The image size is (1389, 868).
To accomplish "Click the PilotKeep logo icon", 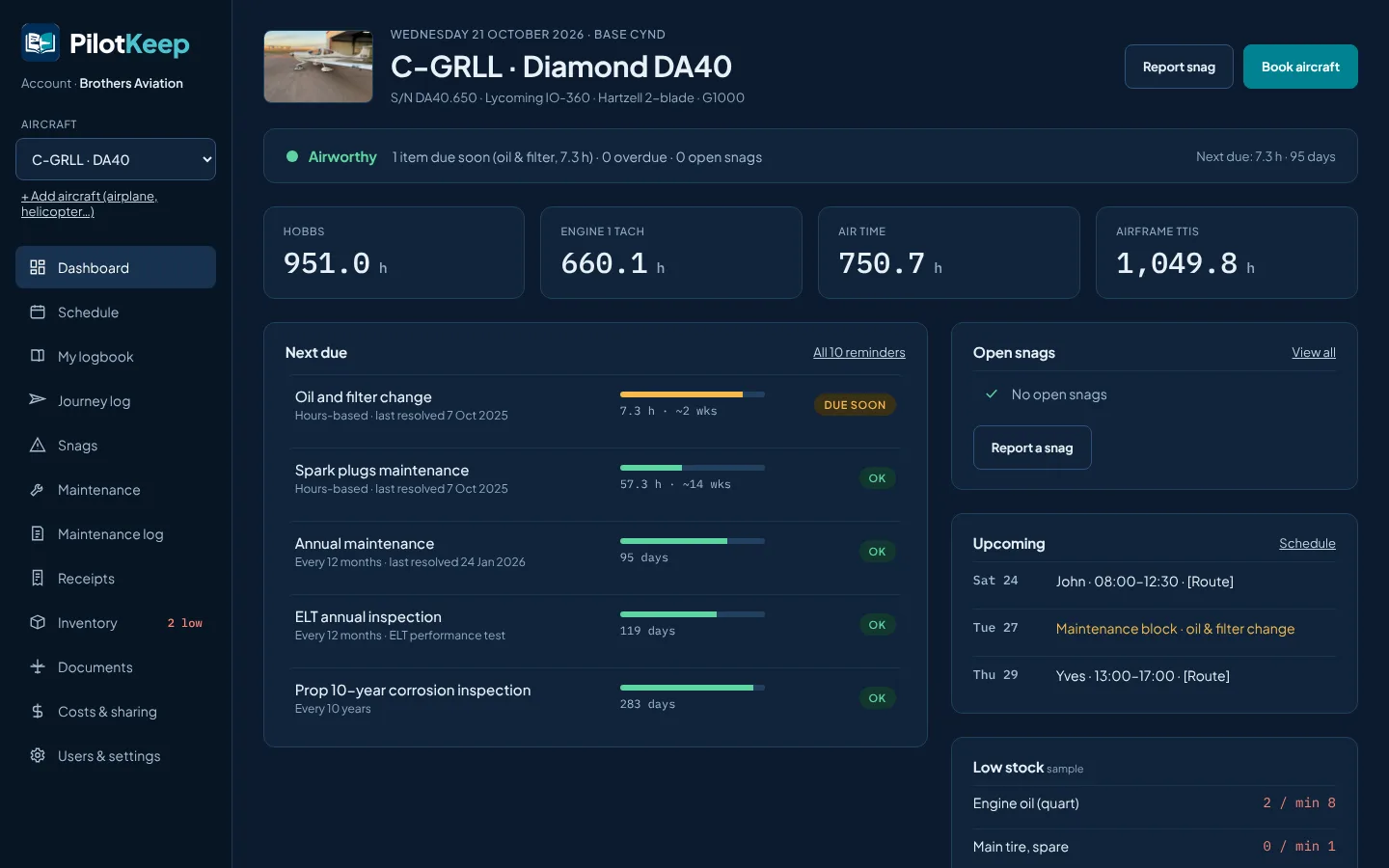I will coord(41,43).
